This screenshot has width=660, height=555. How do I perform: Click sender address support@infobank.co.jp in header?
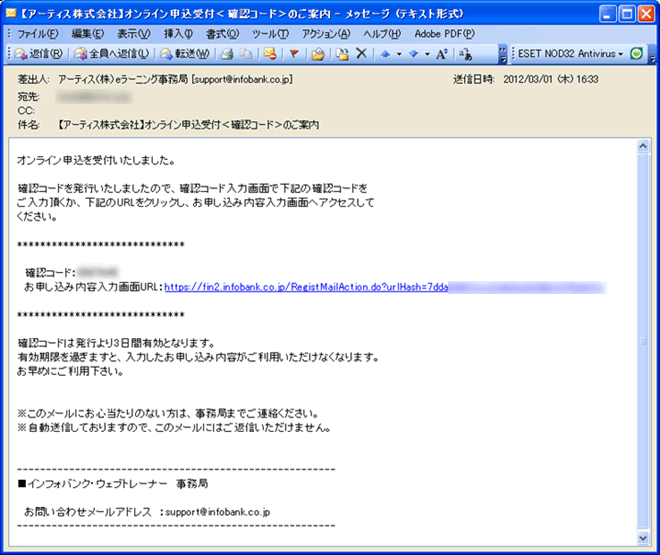point(242,79)
